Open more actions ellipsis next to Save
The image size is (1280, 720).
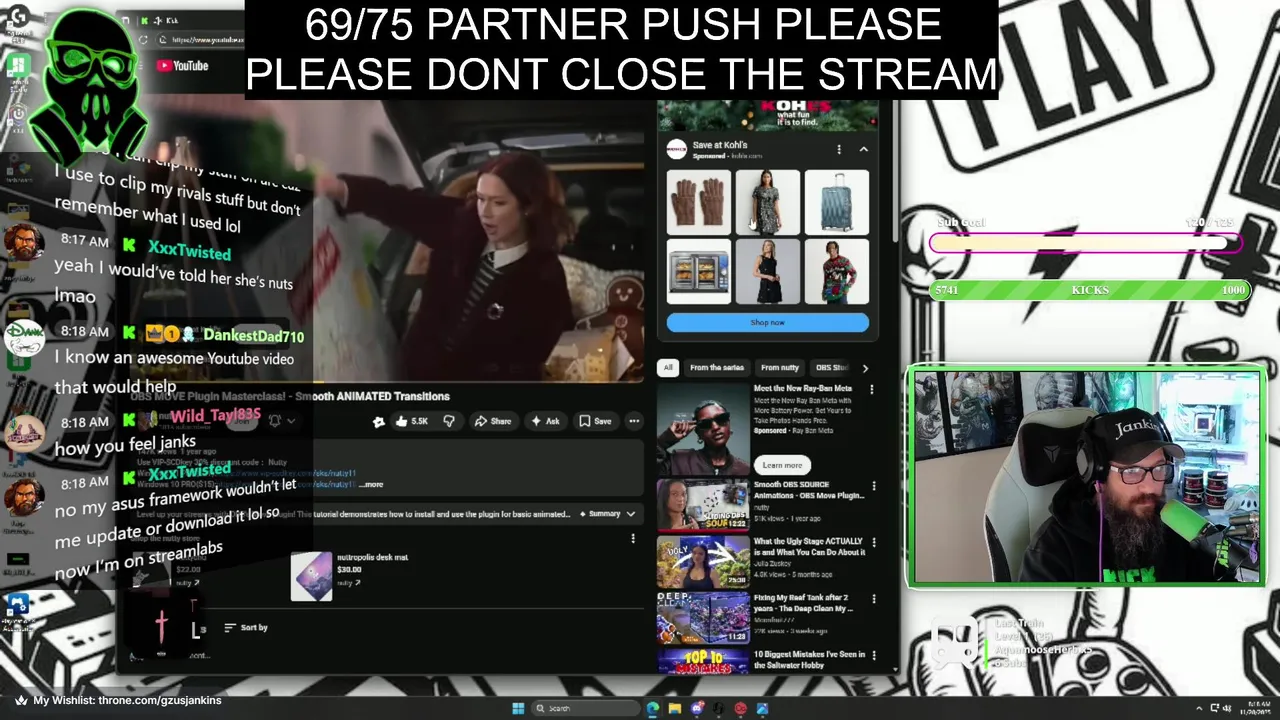634,421
